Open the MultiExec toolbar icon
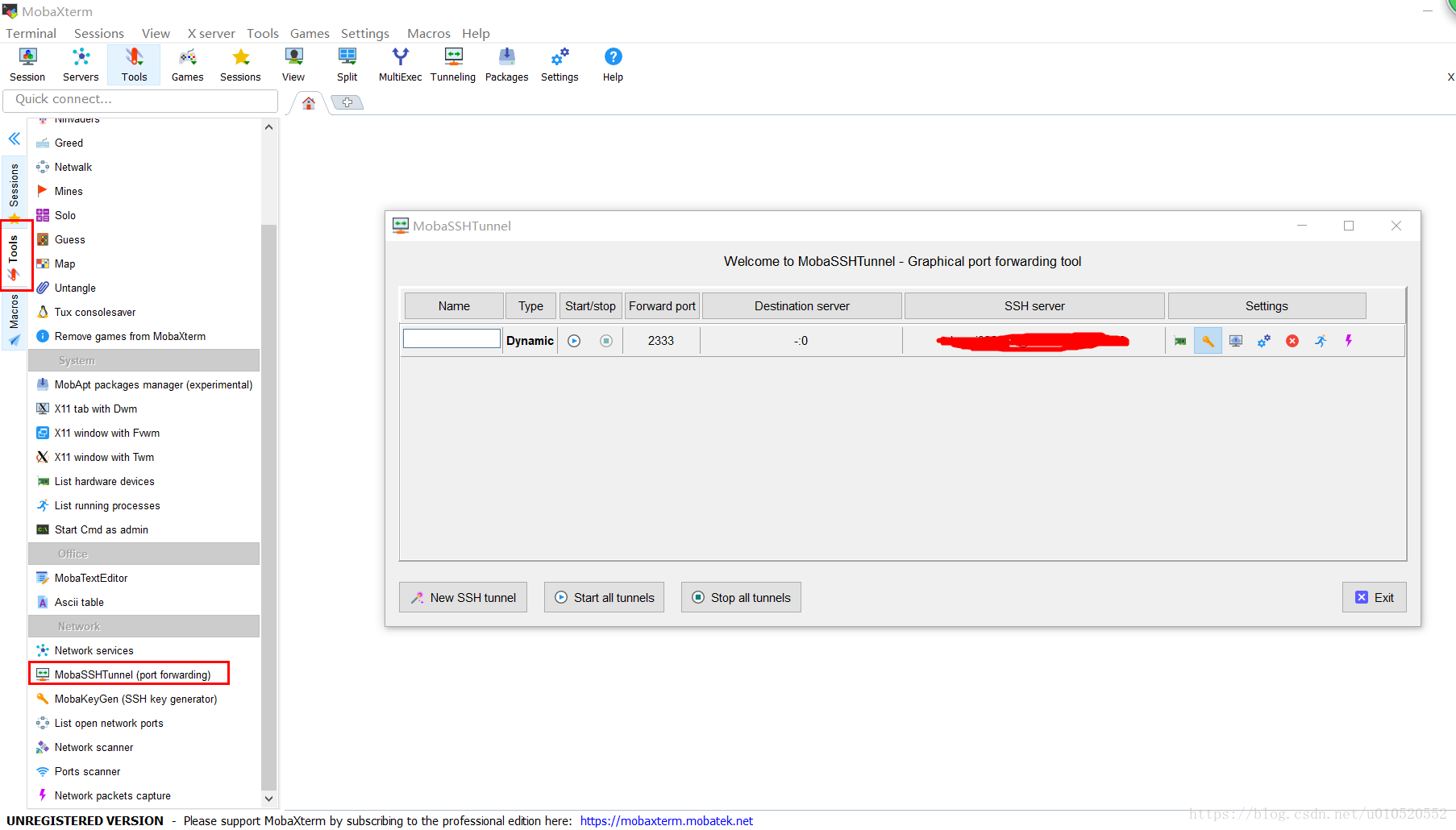The width and height of the screenshot is (1456, 830). (x=400, y=64)
